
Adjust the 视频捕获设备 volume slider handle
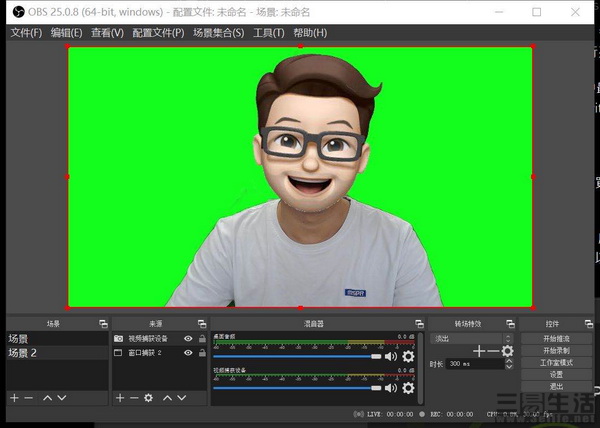tap(376, 388)
